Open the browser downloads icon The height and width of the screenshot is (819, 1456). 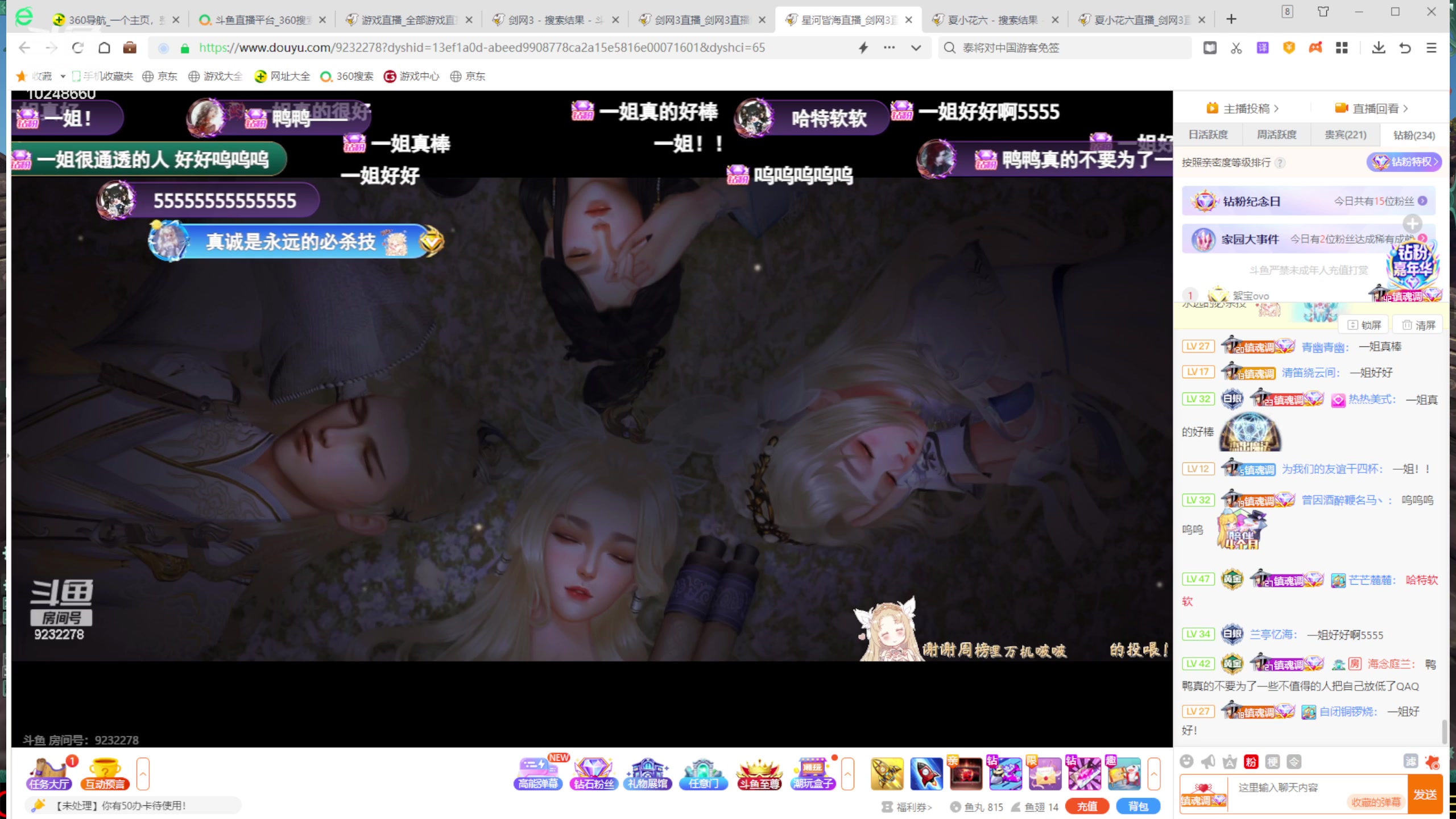pos(1379,48)
